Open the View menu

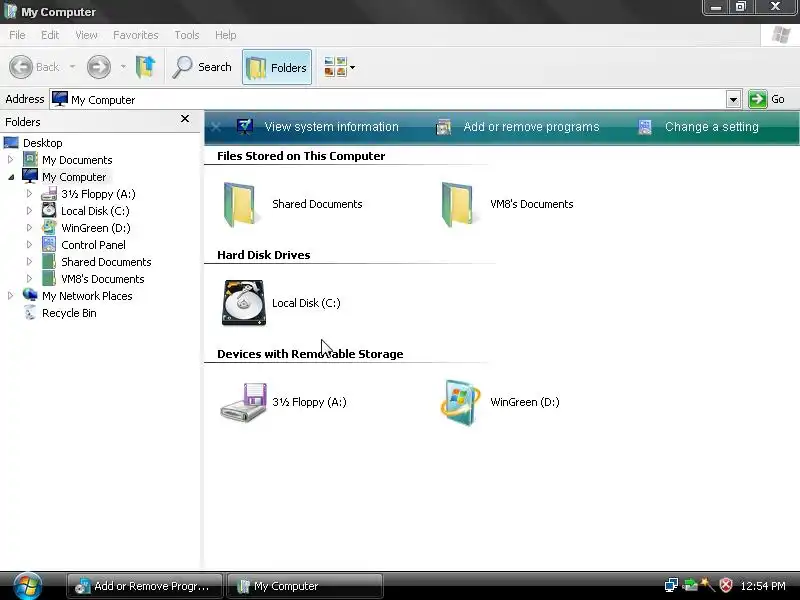pyautogui.click(x=86, y=35)
